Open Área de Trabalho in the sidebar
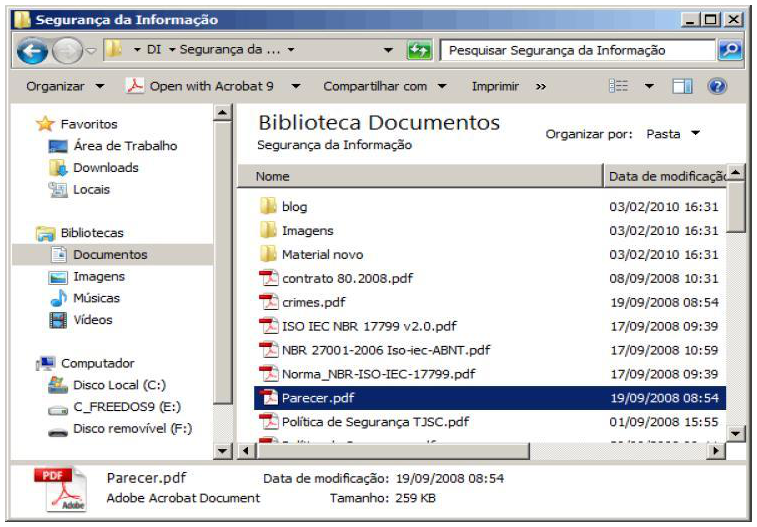Image resolution: width=757 pixels, height=527 pixels. click(x=113, y=146)
